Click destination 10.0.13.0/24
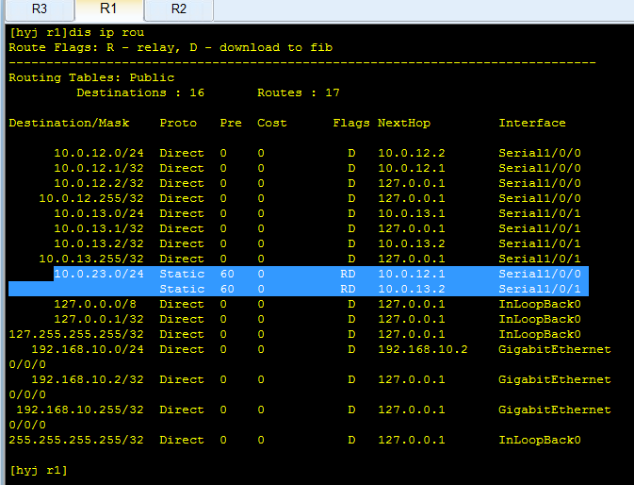This screenshot has width=635, height=485. [x=99, y=213]
